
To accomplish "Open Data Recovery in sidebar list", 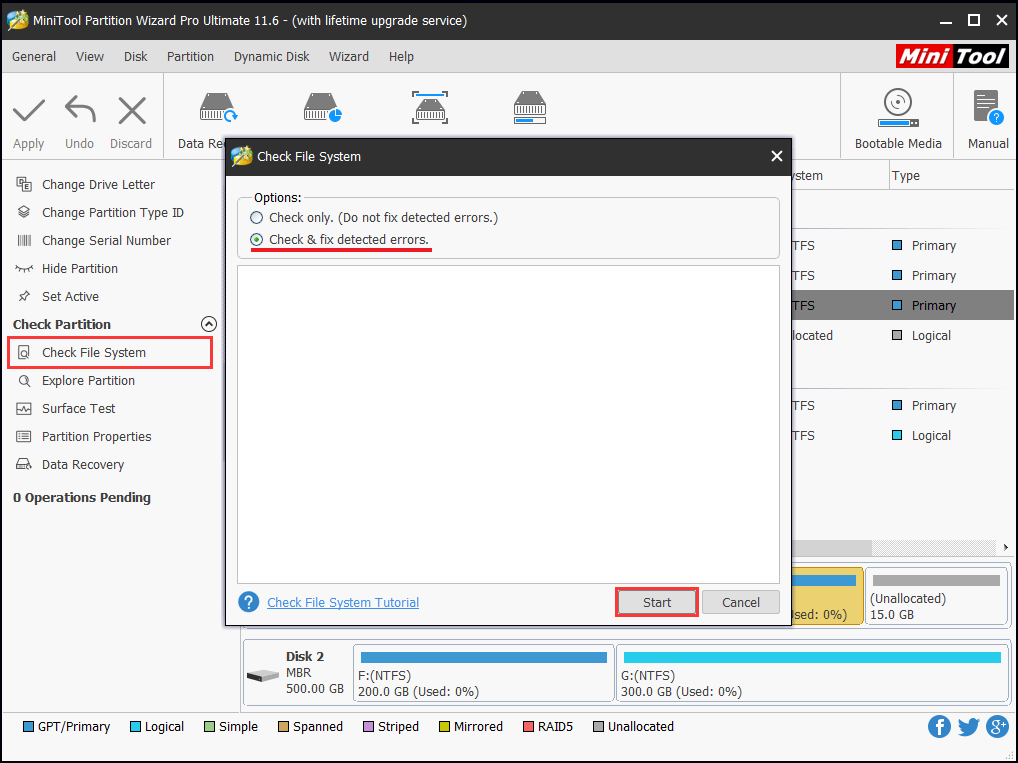I will pos(82,464).
